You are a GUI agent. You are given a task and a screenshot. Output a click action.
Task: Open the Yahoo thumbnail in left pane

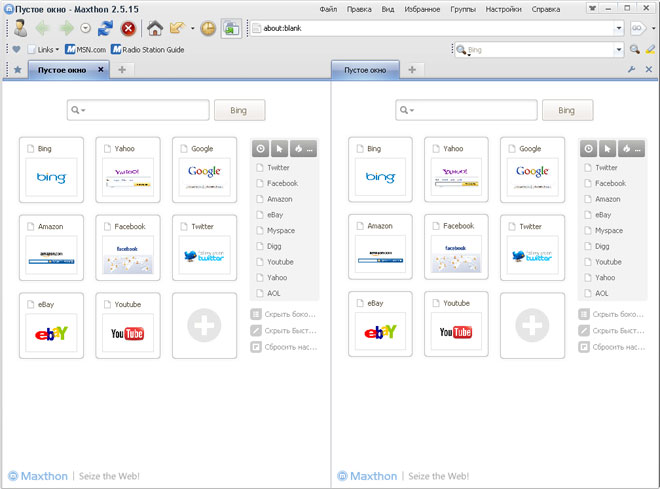coord(128,170)
